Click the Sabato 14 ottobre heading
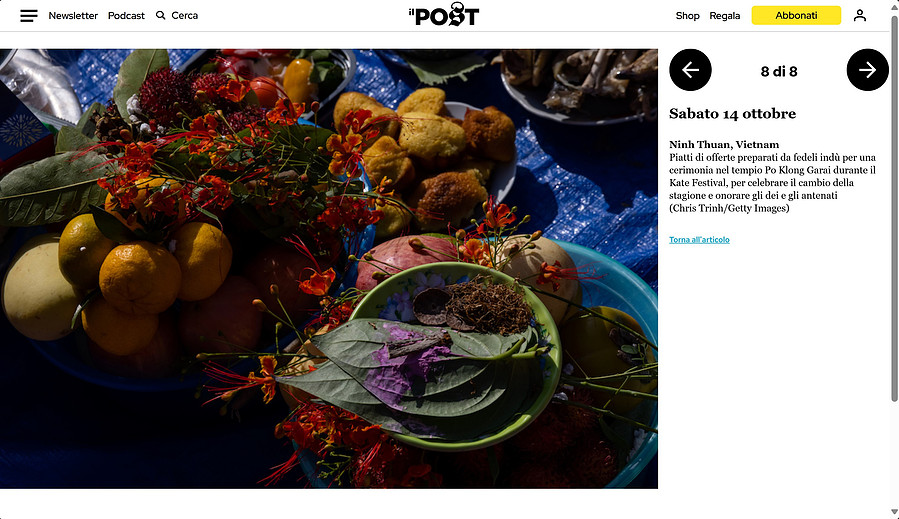This screenshot has width=899, height=519. coord(732,114)
